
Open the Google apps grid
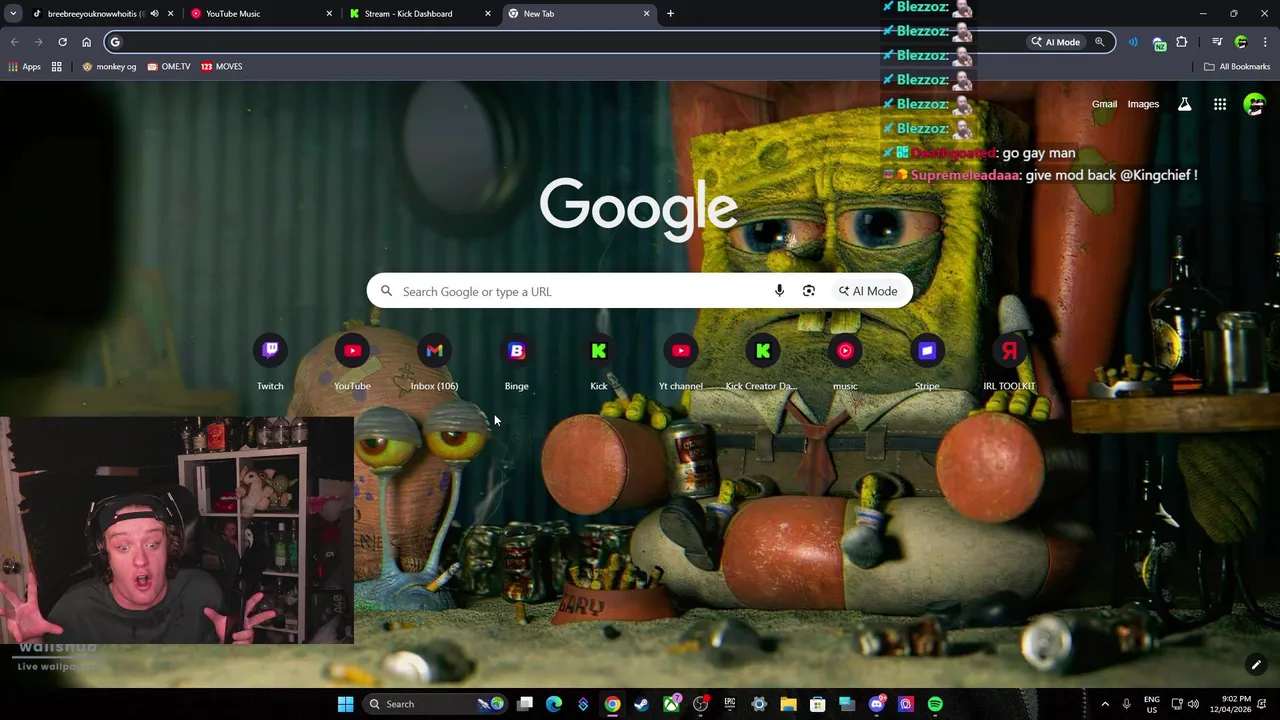click(1220, 104)
